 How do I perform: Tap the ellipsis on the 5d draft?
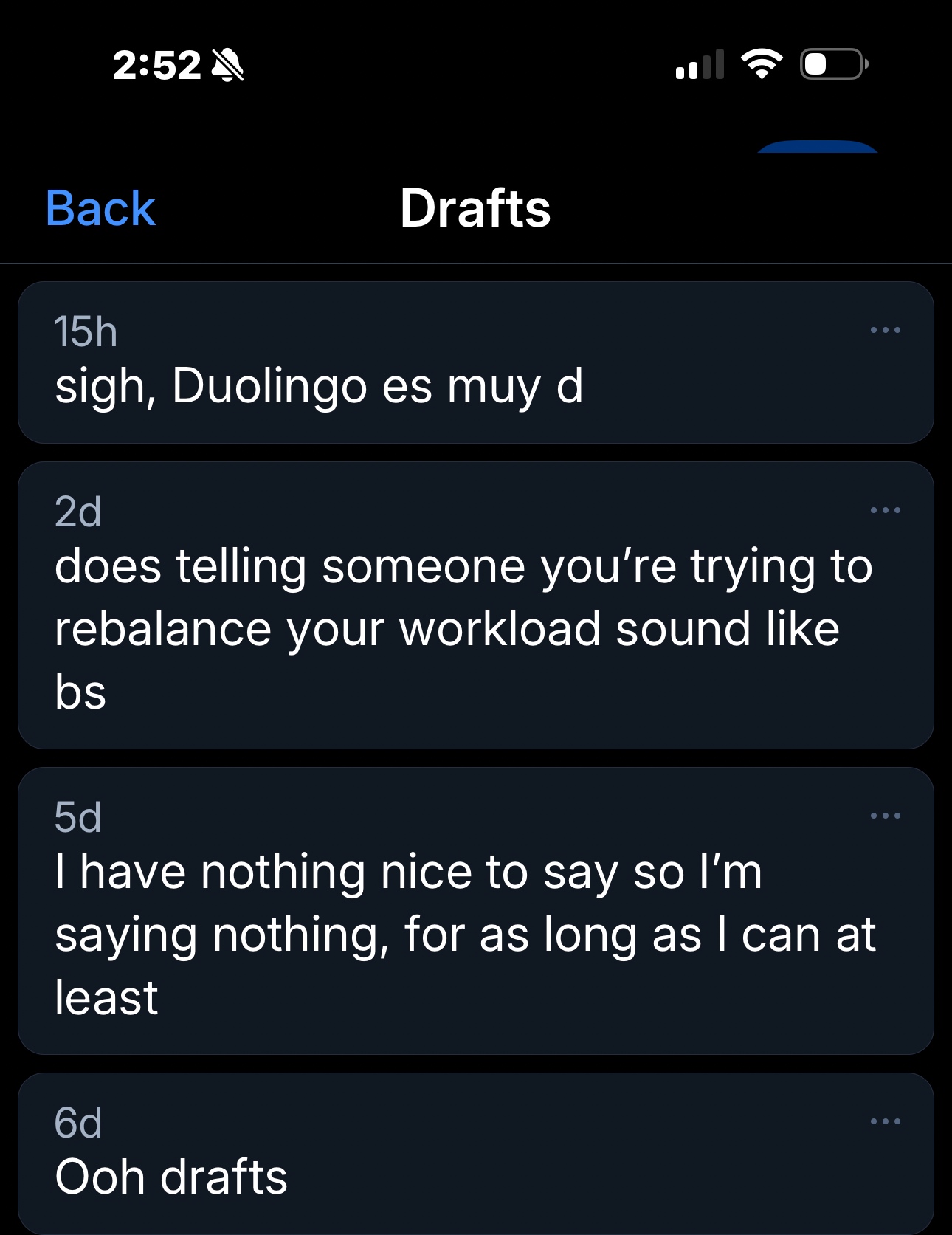coord(885,816)
